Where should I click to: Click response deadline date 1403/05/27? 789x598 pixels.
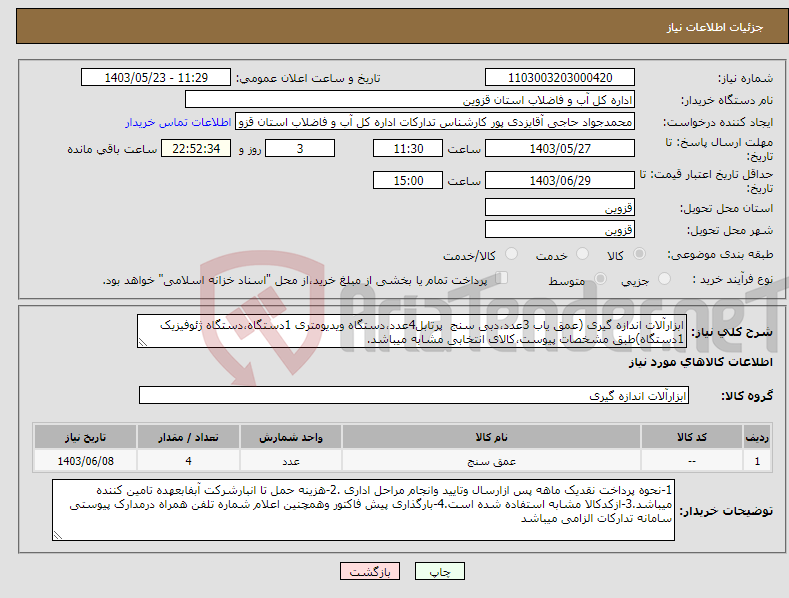560,148
